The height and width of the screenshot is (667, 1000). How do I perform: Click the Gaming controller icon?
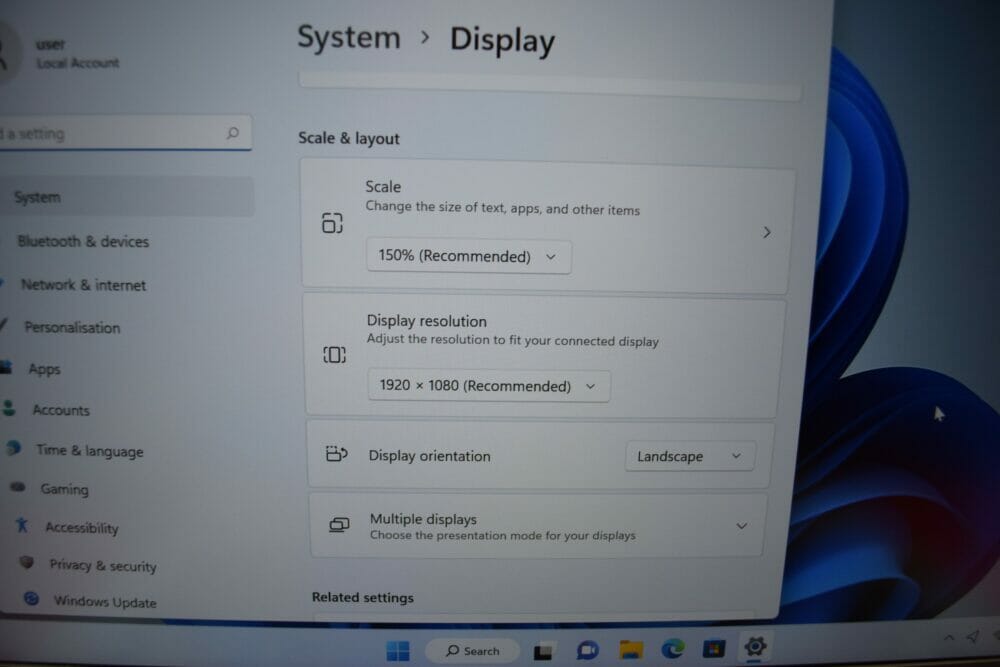(18, 487)
